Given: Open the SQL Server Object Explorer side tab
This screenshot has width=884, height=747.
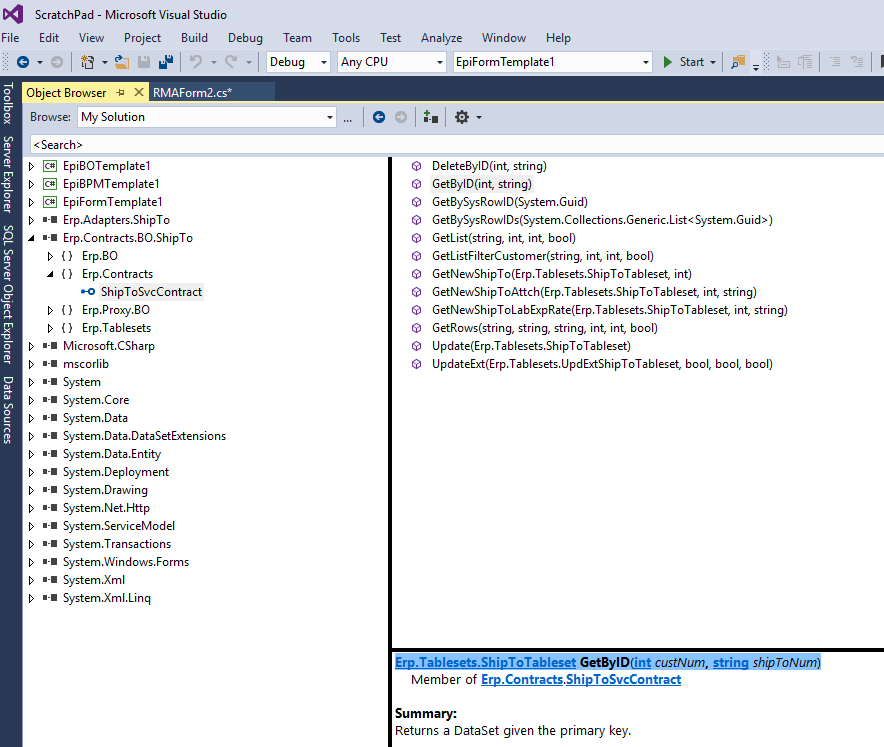Looking at the screenshot, I should coord(8,294).
